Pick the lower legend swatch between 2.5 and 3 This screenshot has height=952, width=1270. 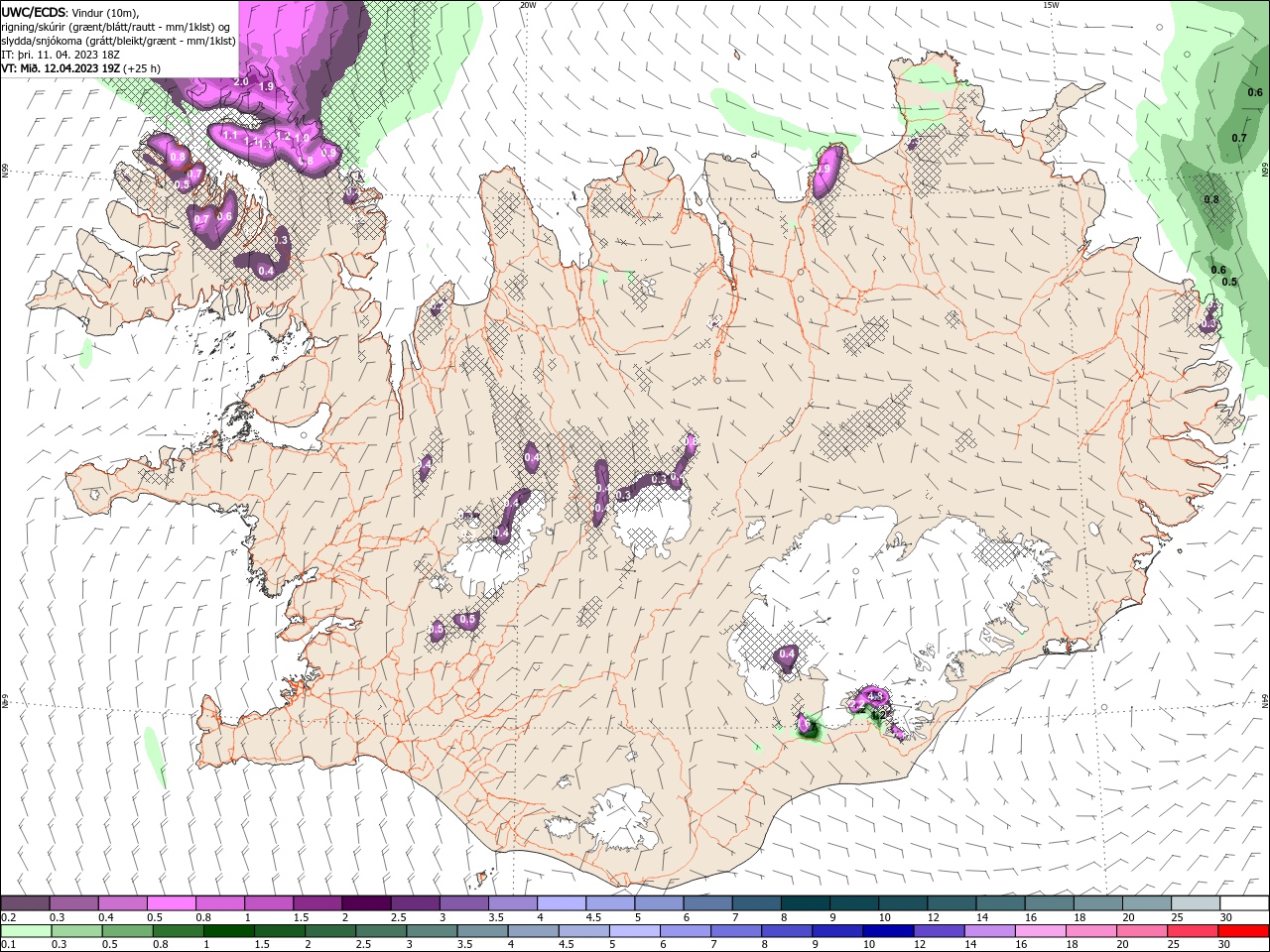click(x=380, y=931)
